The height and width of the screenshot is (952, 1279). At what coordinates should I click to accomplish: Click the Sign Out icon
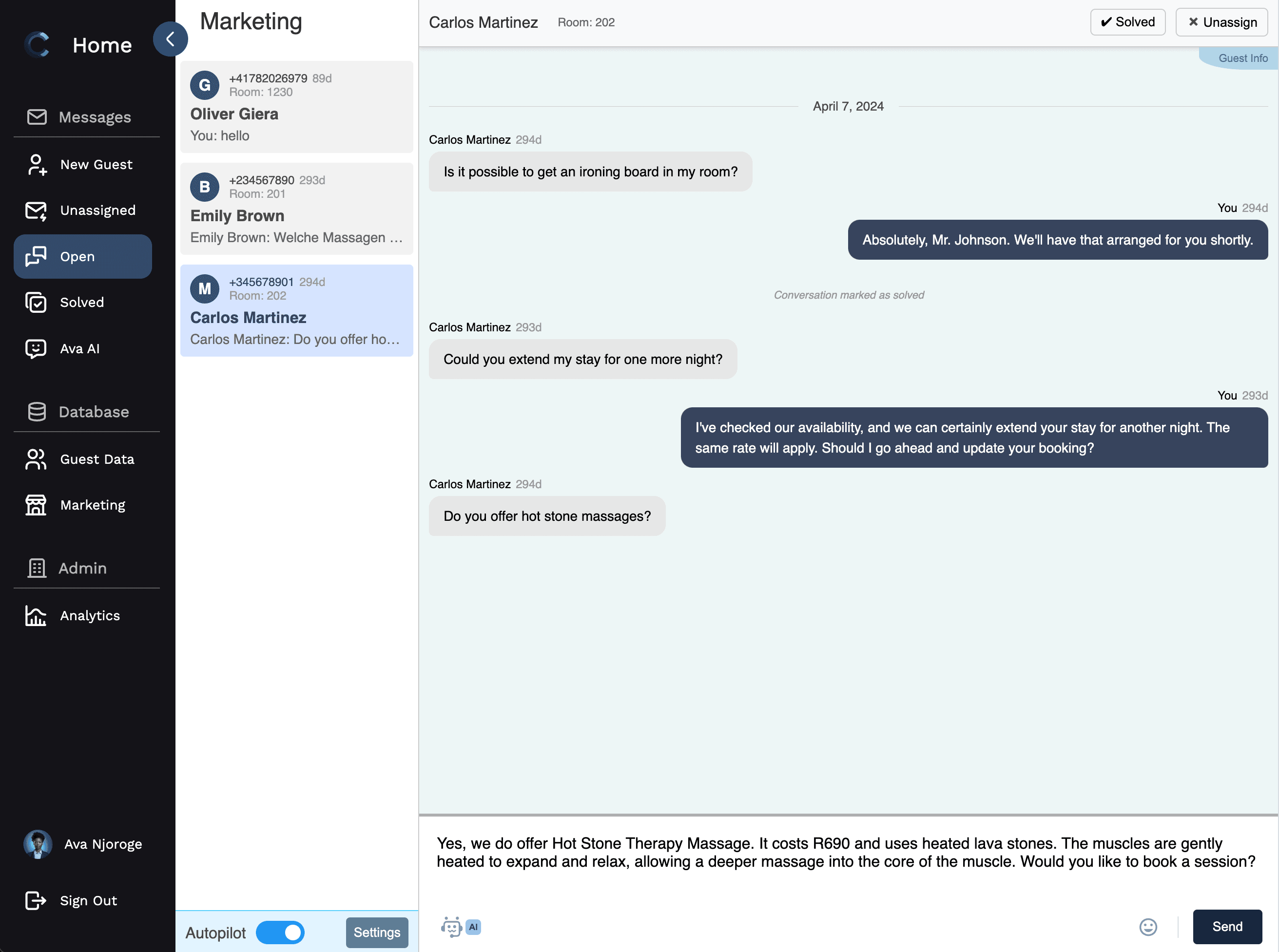click(36, 900)
